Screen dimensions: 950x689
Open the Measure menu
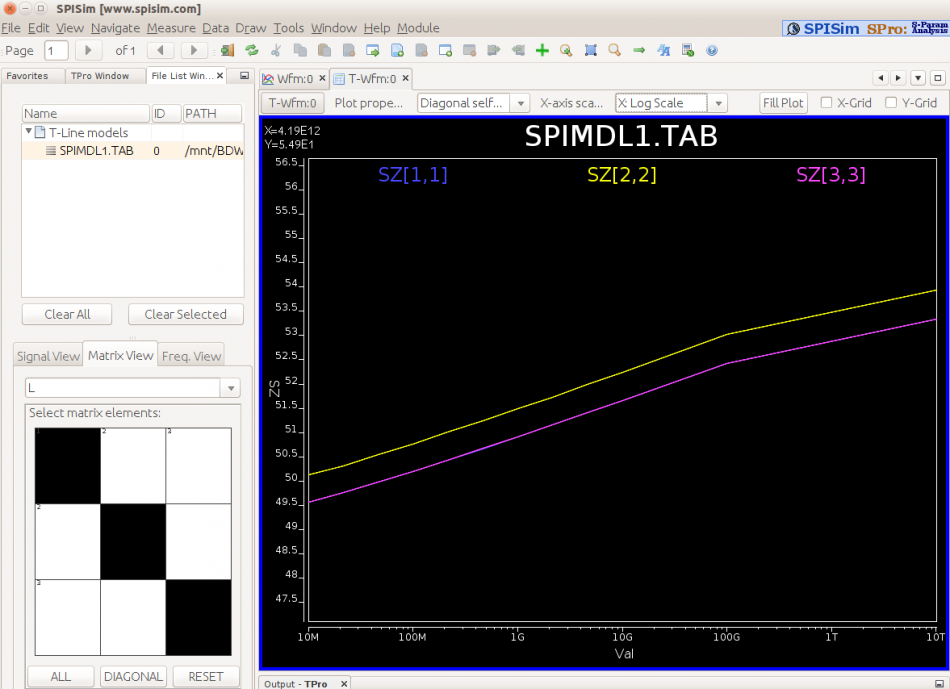click(x=170, y=28)
